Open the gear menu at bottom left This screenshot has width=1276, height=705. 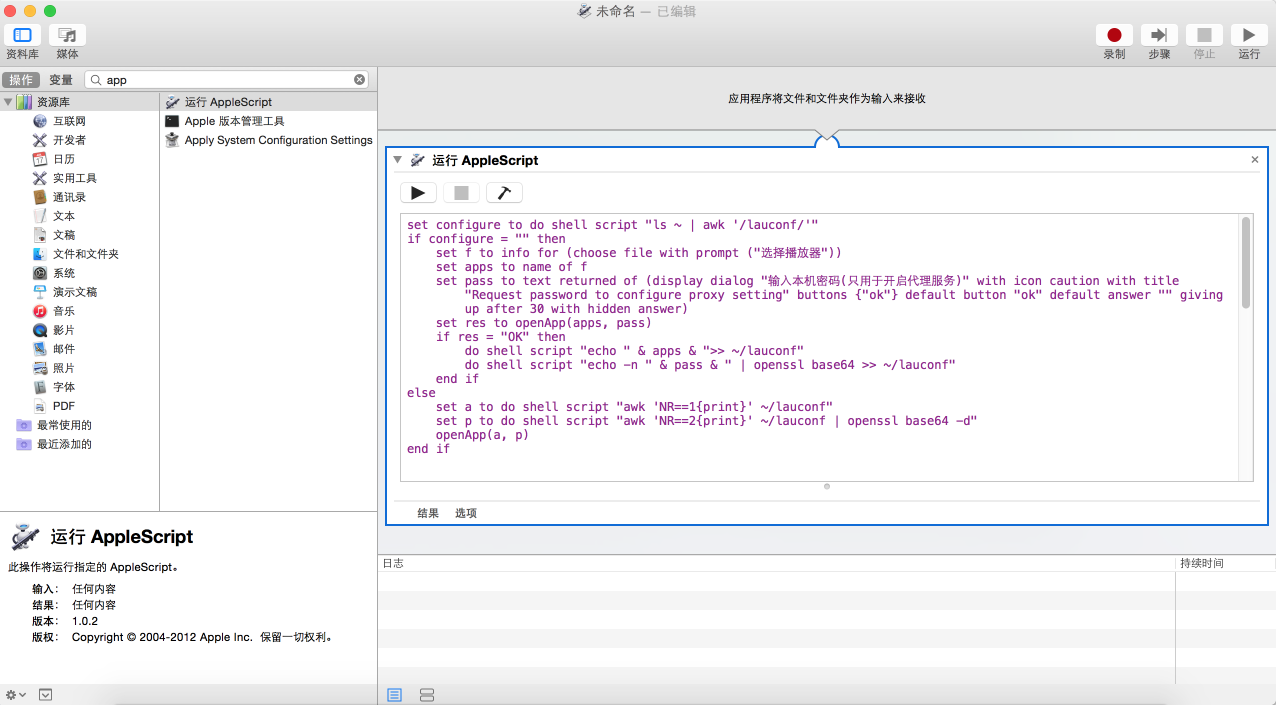coord(16,695)
